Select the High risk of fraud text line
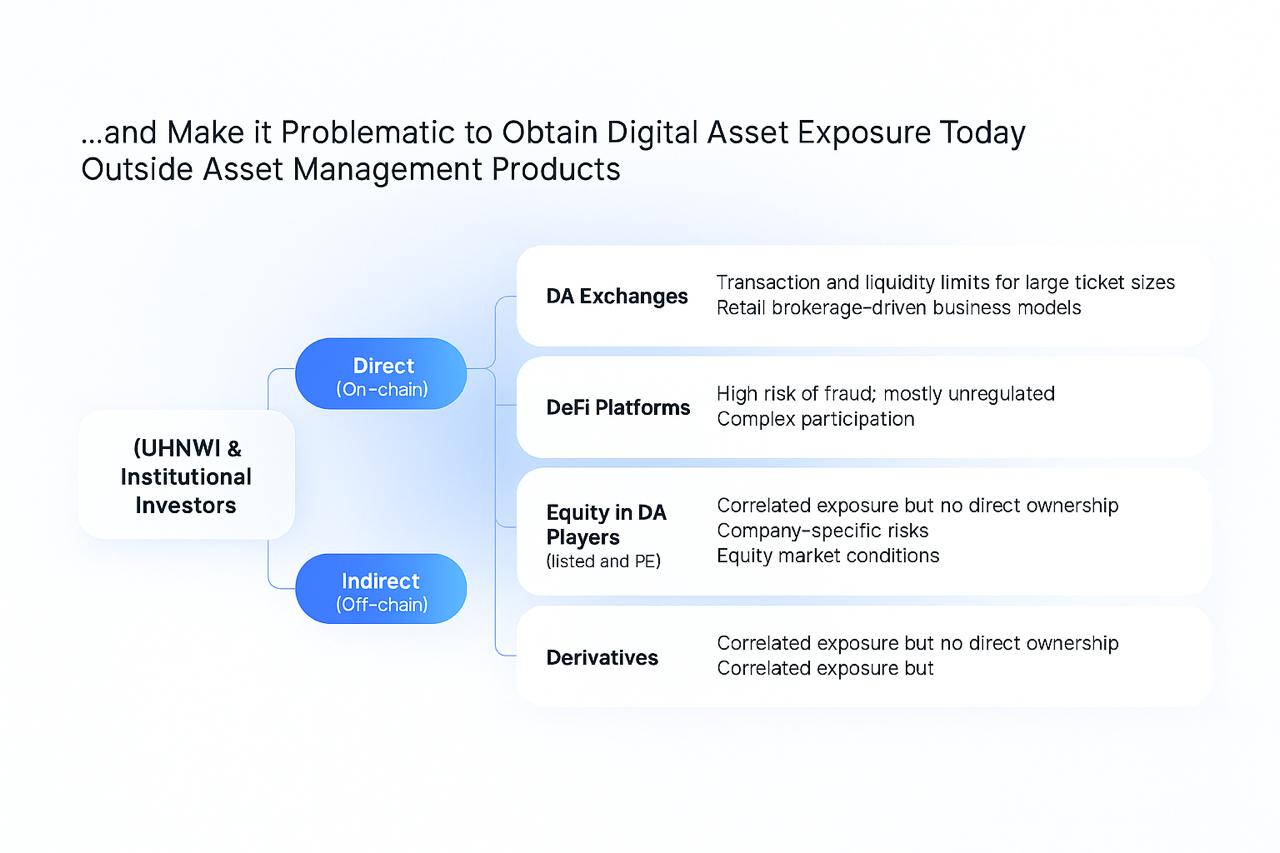This screenshot has height=853, width=1280. (x=885, y=394)
